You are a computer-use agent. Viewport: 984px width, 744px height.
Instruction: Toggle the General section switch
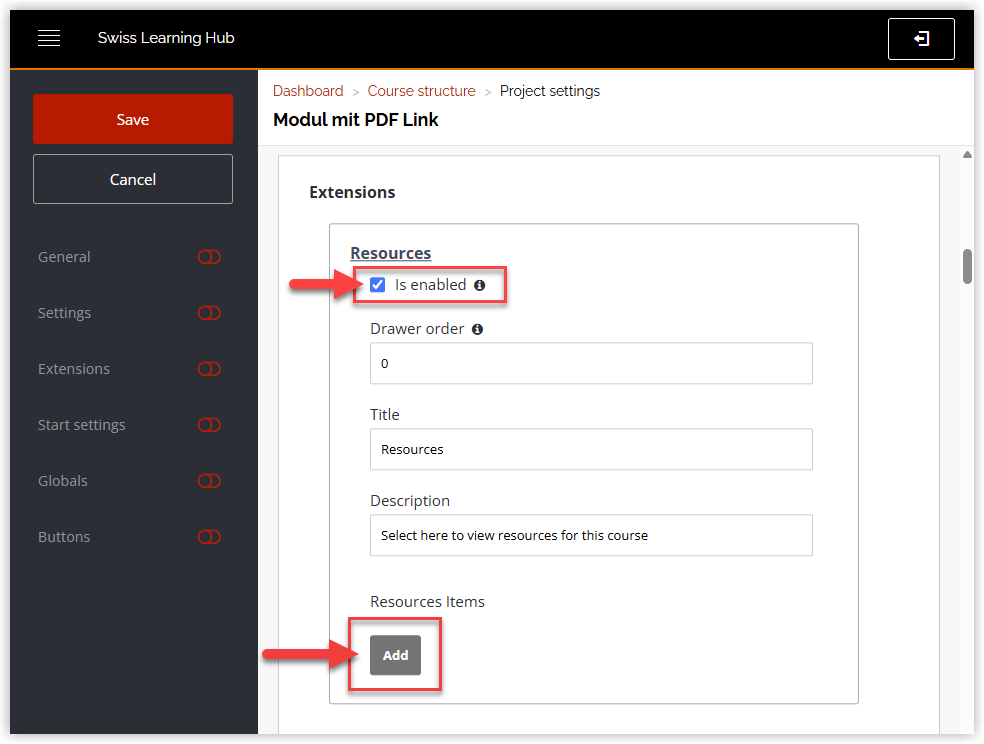208,257
